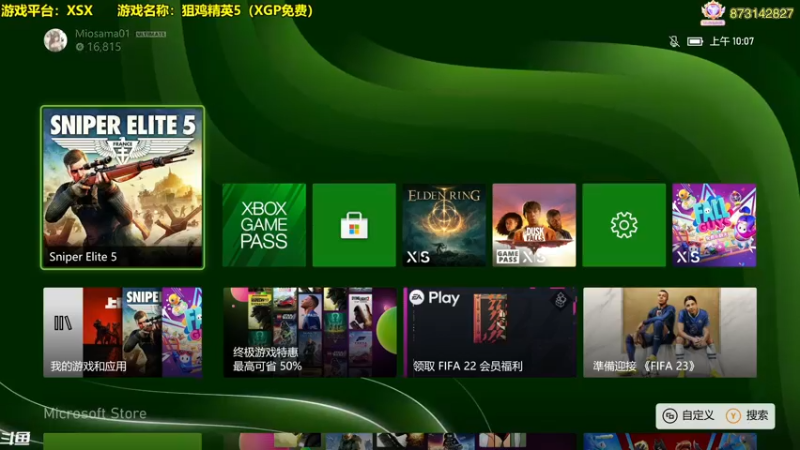Click the 游戏平台：XSX overlay text

click(47, 11)
